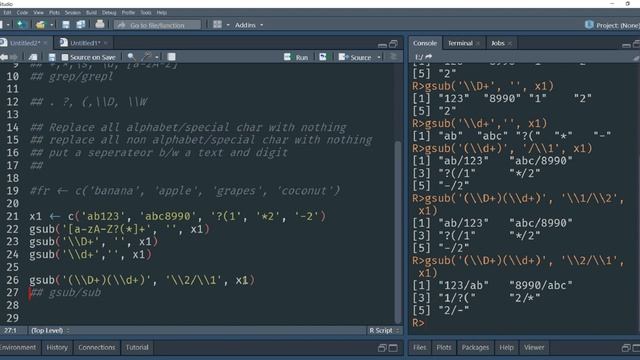Re-run previous code region icon
The image size is (640, 360).
[x=323, y=57]
